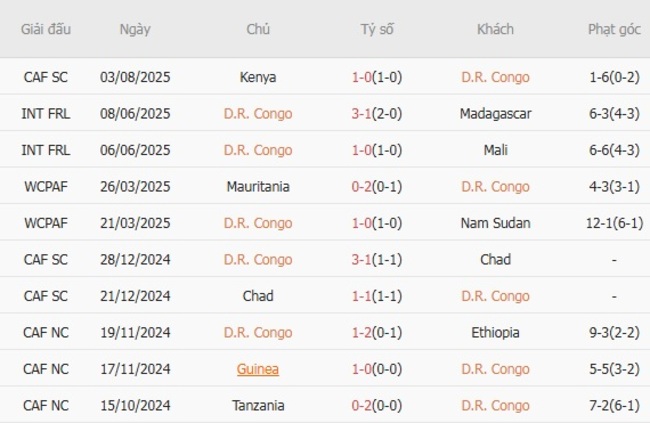650x423 pixels.
Task: Click the 12-1(6-1) corner kick stat
Action: tap(614, 223)
